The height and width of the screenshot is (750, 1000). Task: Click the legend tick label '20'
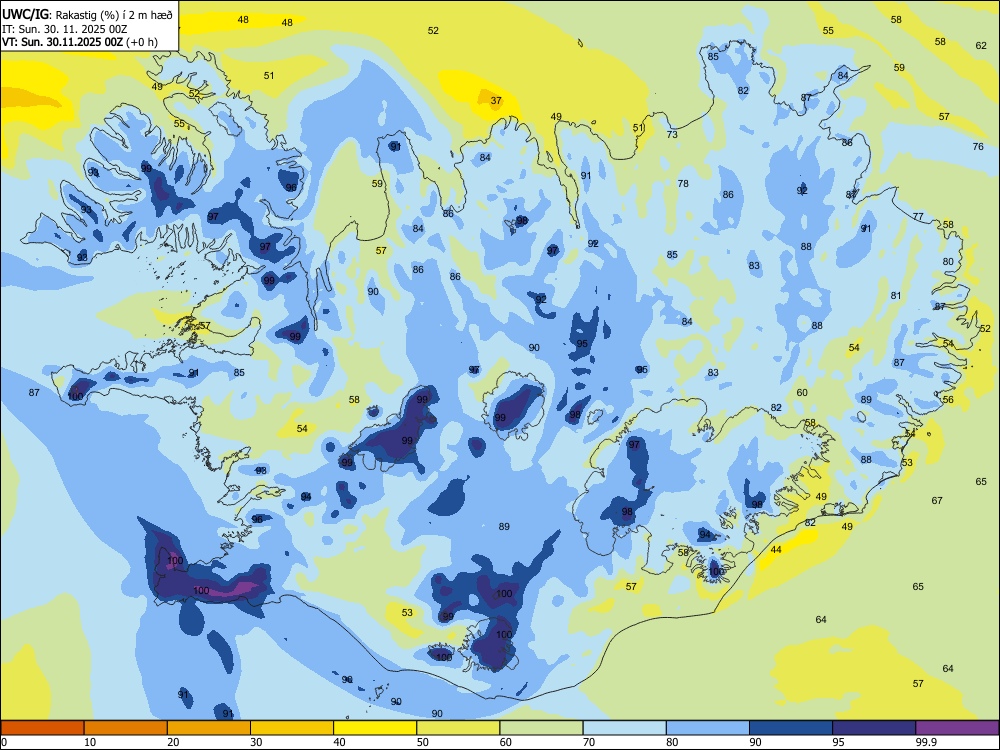click(x=173, y=742)
